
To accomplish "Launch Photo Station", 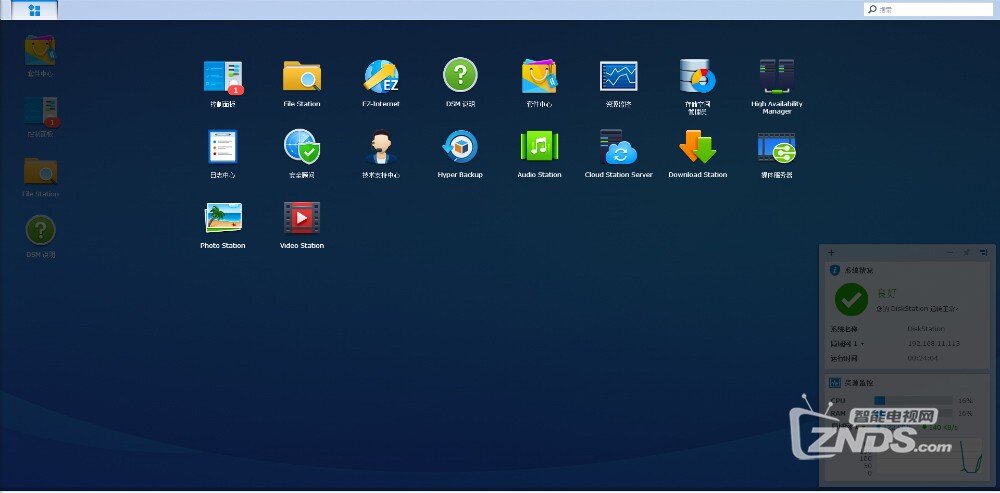I will click(x=223, y=217).
